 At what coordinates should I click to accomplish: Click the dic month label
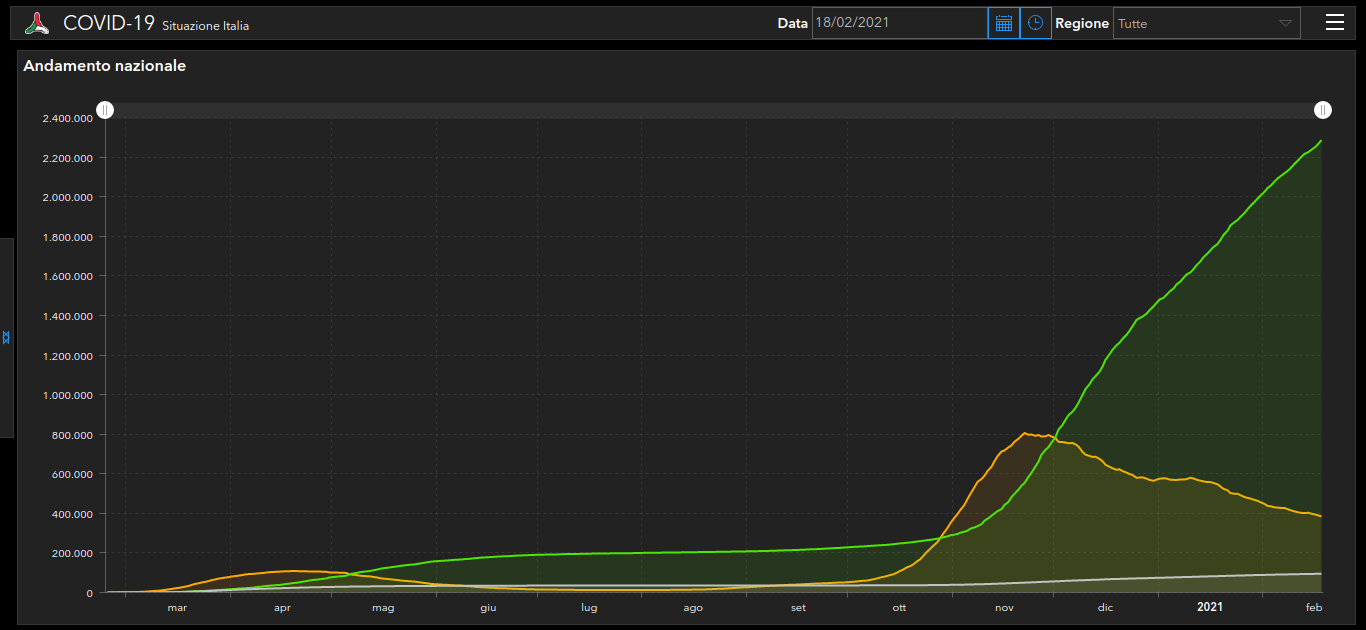1105,607
